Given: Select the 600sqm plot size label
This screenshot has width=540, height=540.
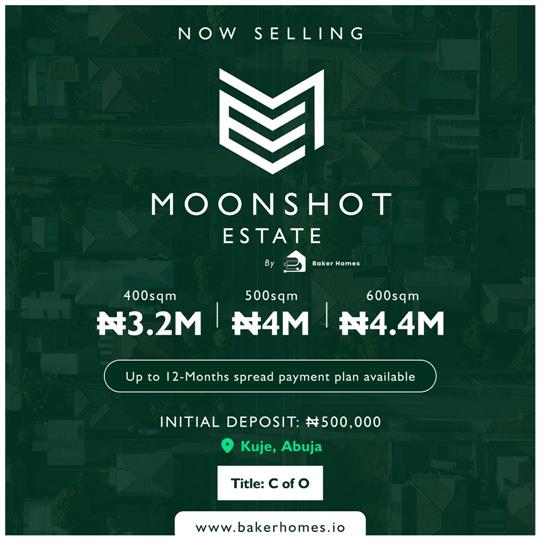Looking at the screenshot, I should pos(393,296).
